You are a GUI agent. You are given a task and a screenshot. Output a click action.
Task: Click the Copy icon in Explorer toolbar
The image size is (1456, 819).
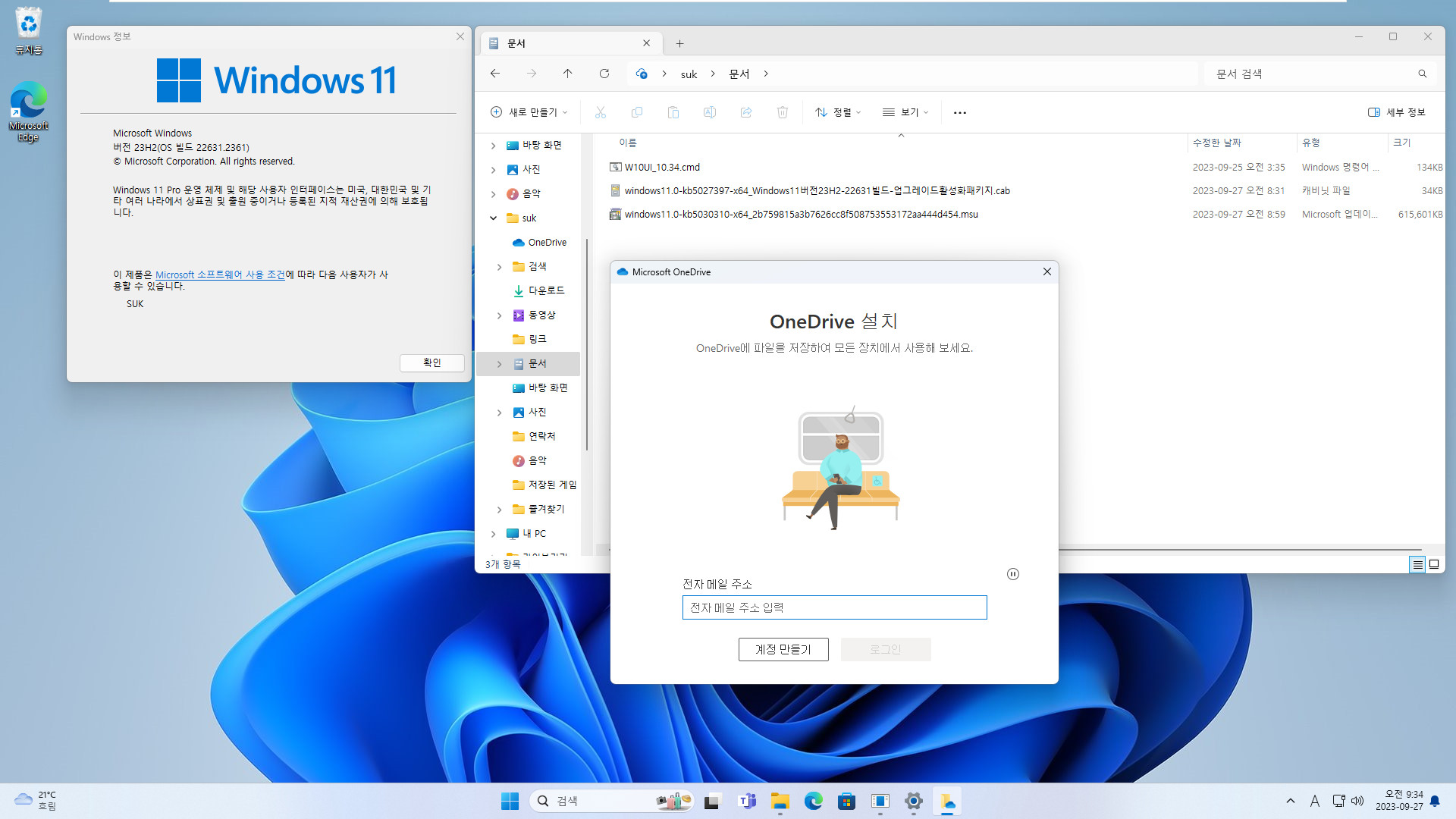point(636,112)
